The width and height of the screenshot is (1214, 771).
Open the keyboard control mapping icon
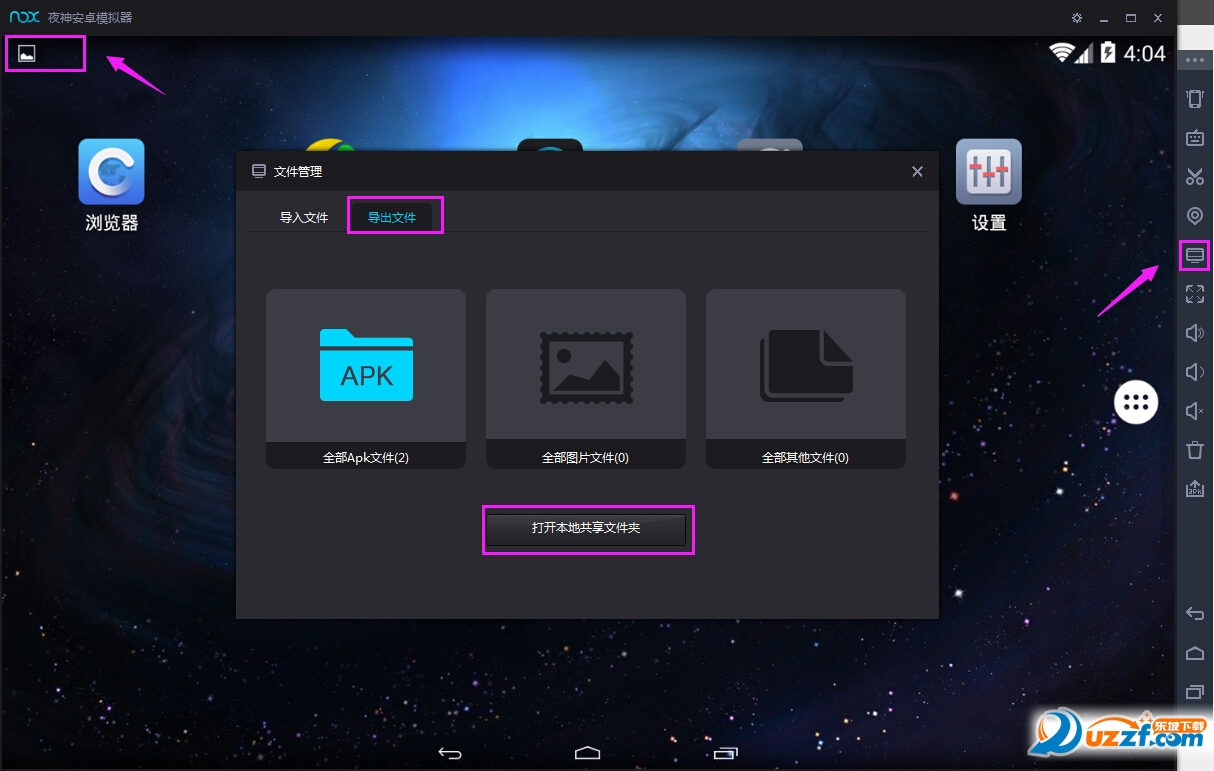[1194, 138]
